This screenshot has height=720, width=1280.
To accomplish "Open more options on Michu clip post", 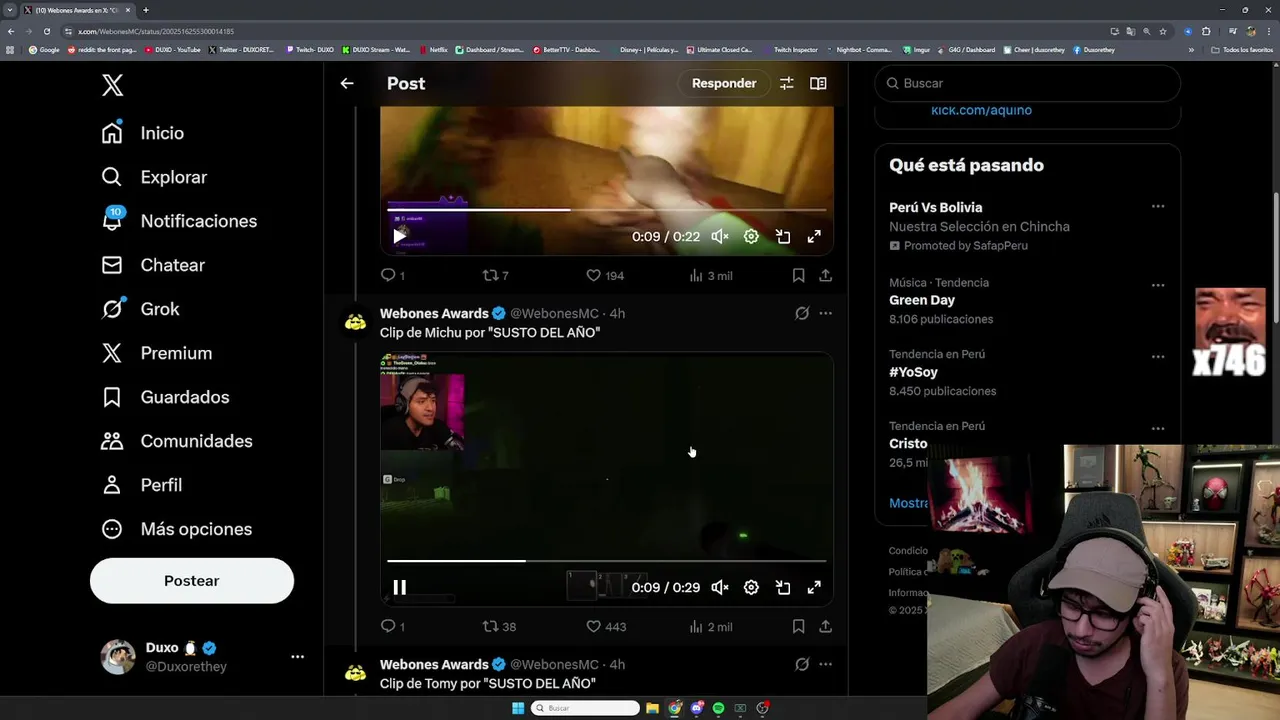I will point(825,313).
